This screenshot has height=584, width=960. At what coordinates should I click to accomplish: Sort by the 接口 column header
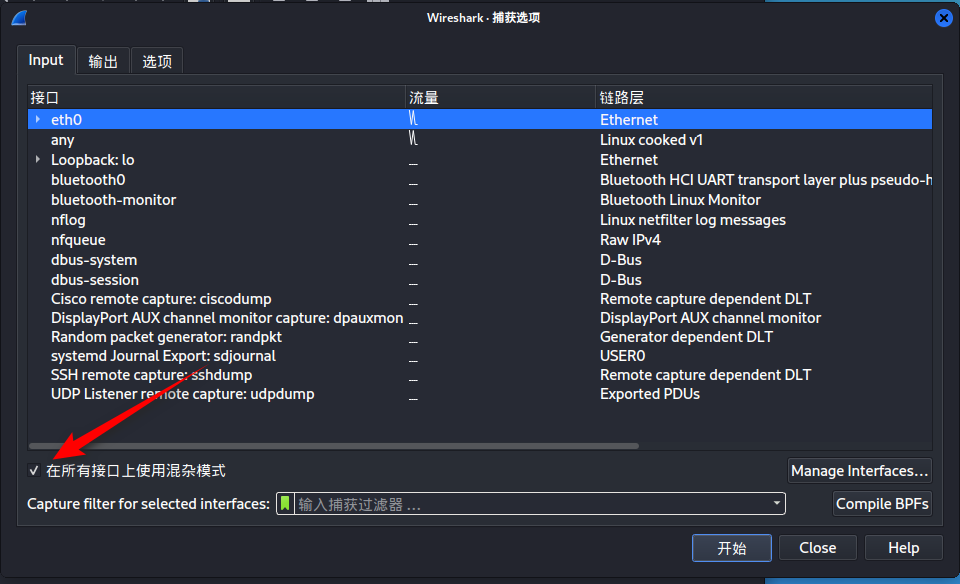[217, 97]
